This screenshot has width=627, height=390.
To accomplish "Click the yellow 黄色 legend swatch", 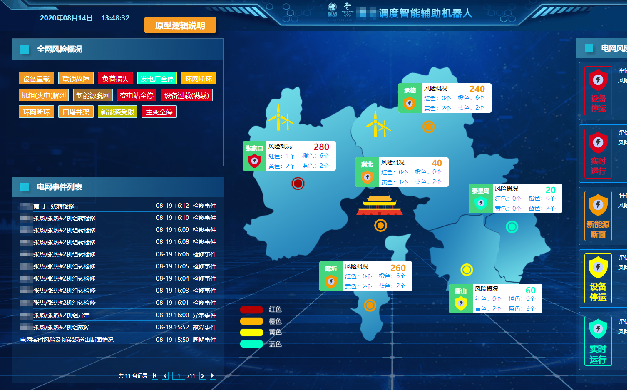I will pos(252,332).
